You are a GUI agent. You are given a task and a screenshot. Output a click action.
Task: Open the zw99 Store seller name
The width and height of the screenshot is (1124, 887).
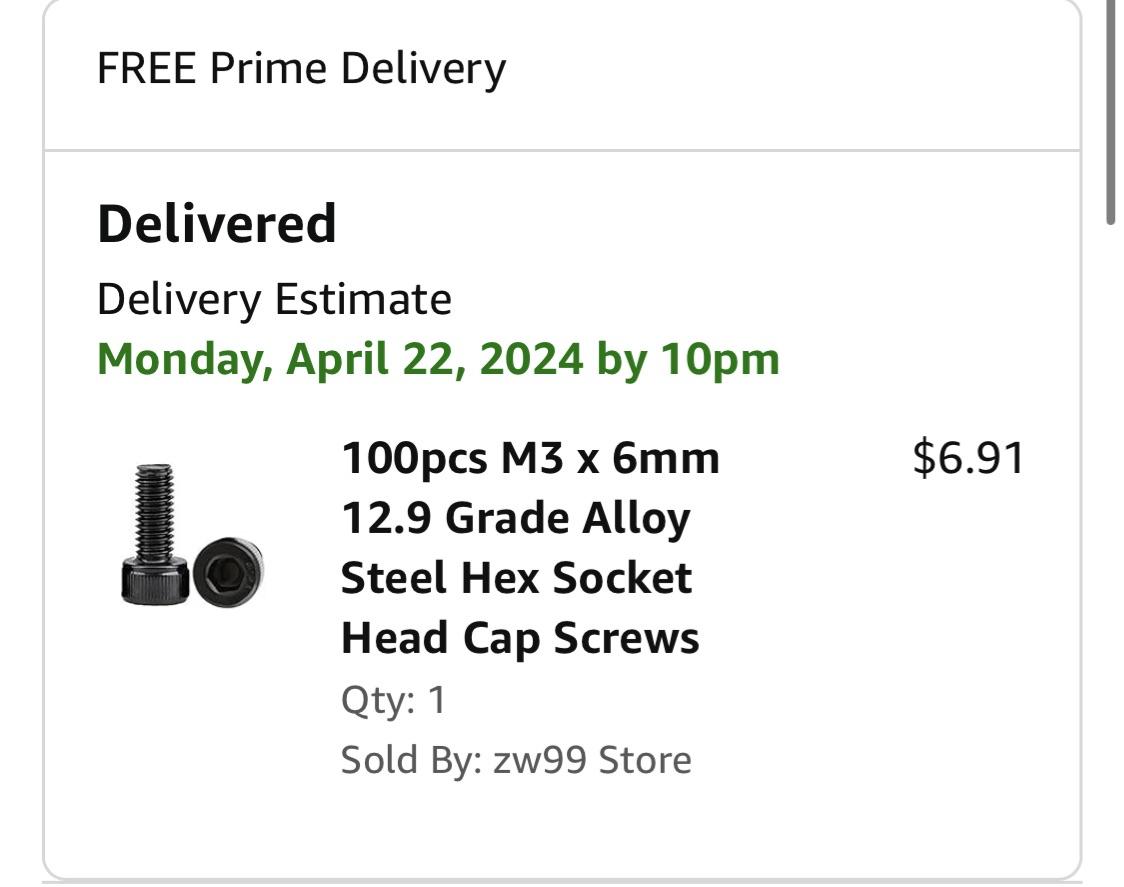pyautogui.click(x=591, y=760)
